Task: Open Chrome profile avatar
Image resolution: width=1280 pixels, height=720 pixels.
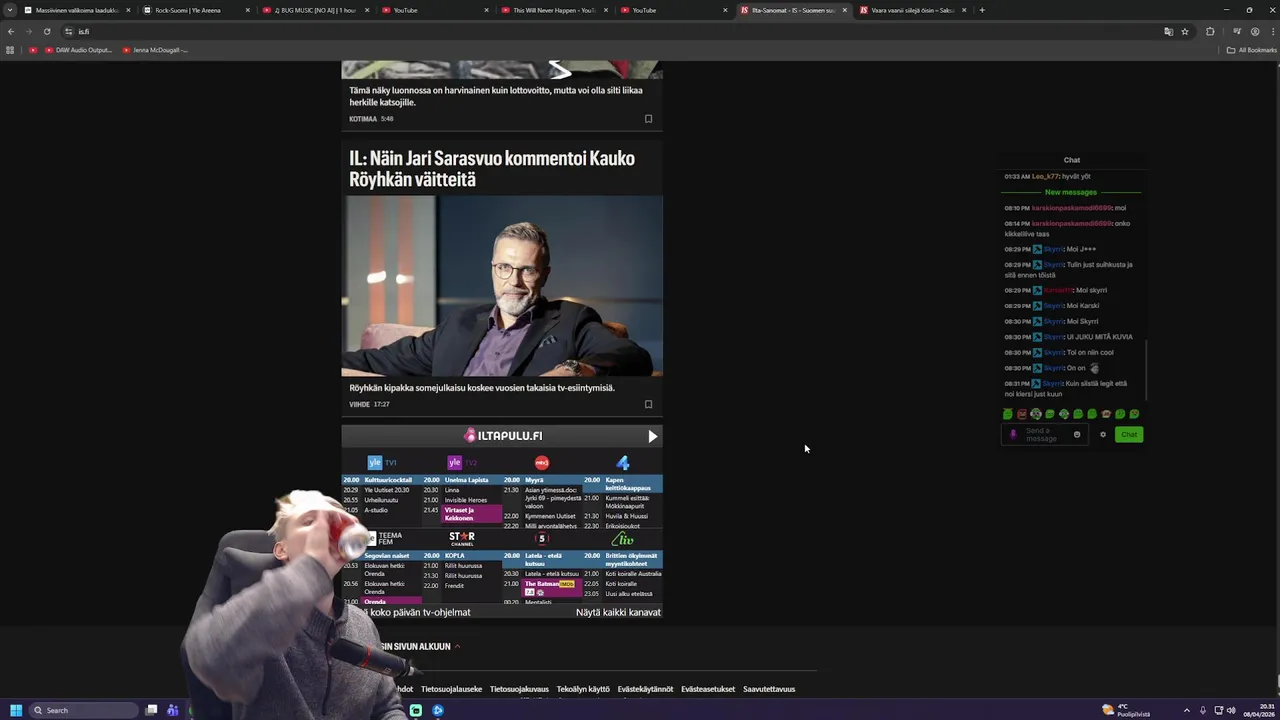Action: 1254,31
